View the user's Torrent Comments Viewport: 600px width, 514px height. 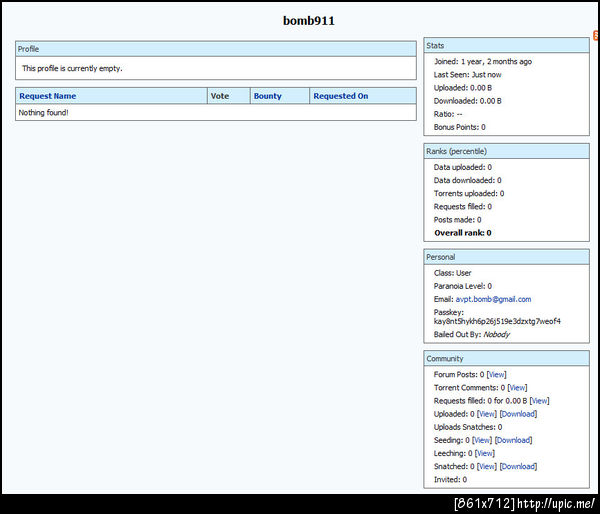[x=517, y=388]
